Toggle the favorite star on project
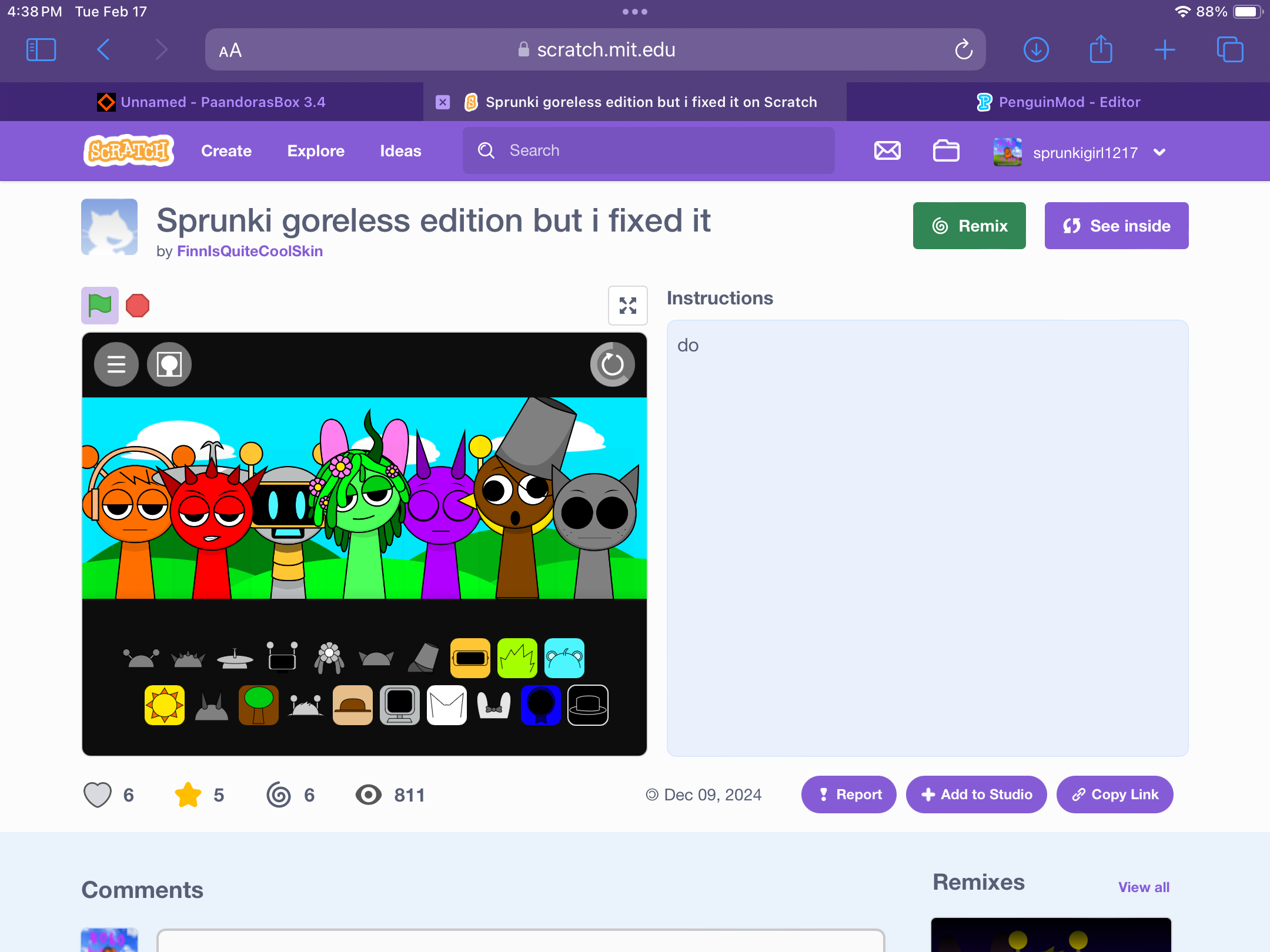The width and height of the screenshot is (1270, 952). tap(188, 795)
